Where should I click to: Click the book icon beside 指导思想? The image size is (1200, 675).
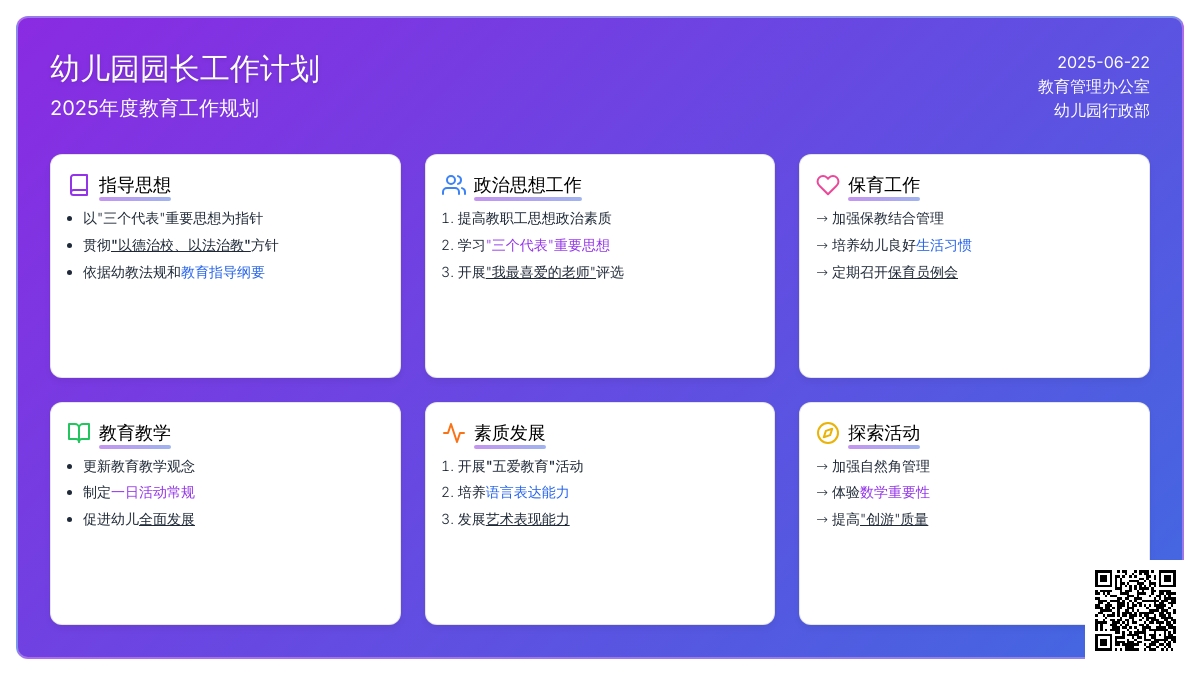tap(79, 185)
